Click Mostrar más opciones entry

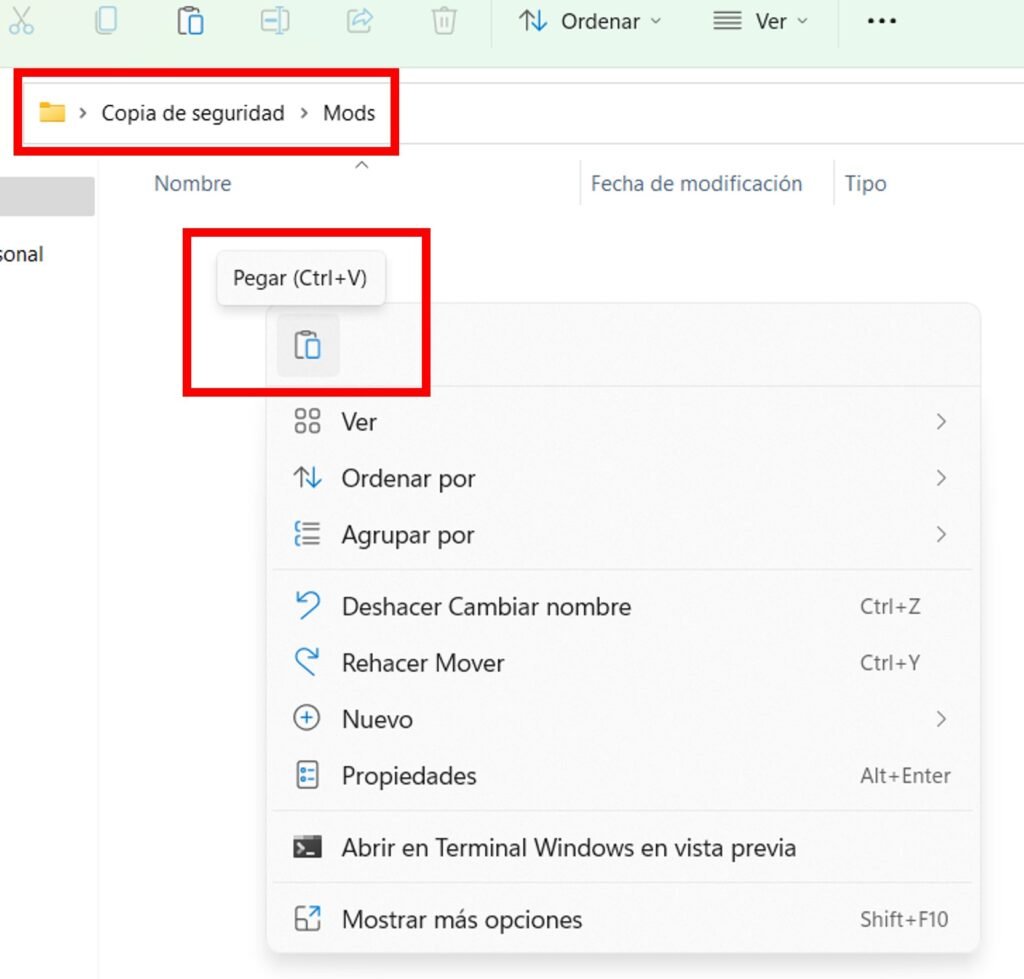coord(461,920)
